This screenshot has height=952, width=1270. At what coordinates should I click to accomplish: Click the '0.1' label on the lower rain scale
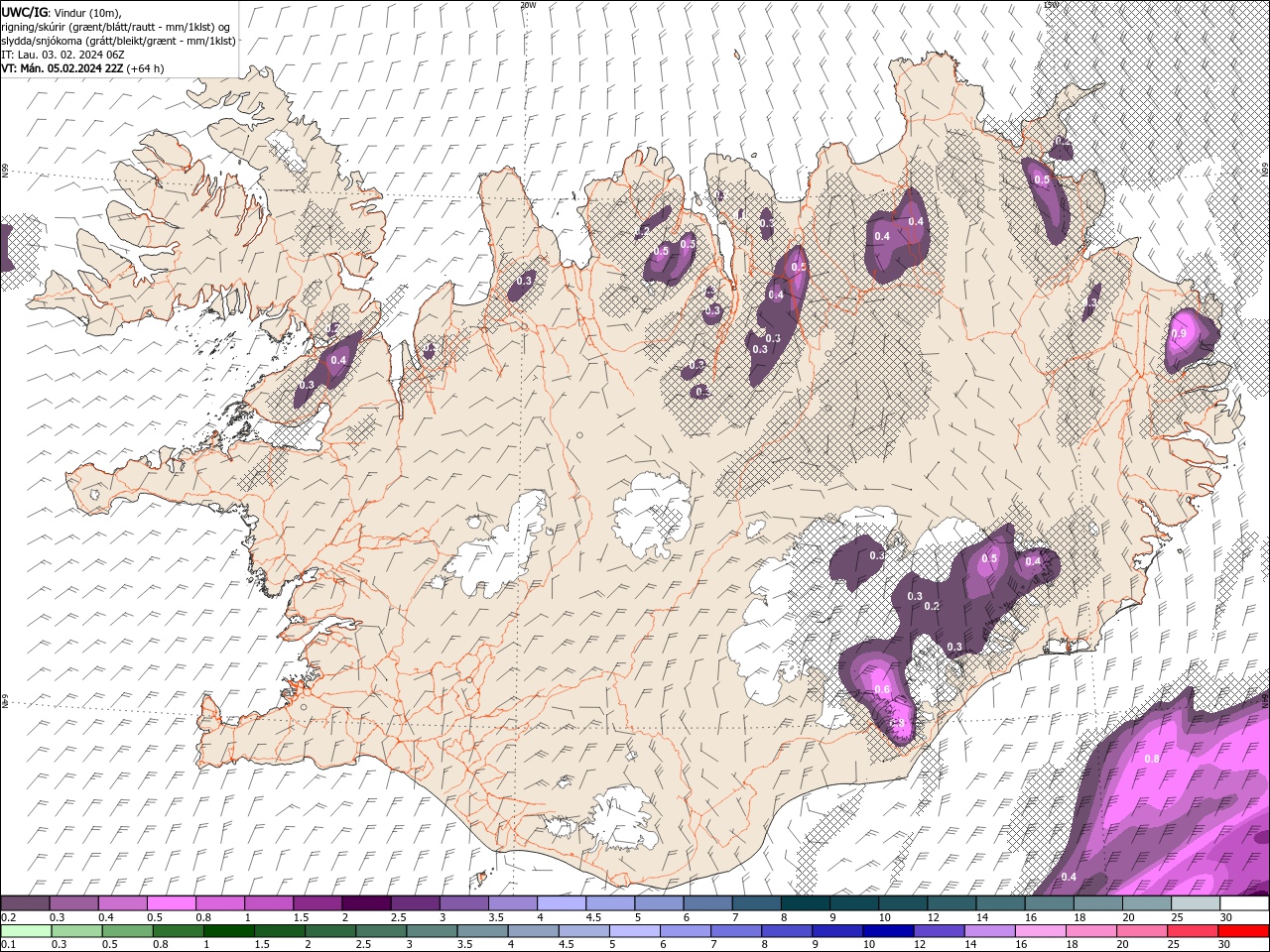coord(9,945)
